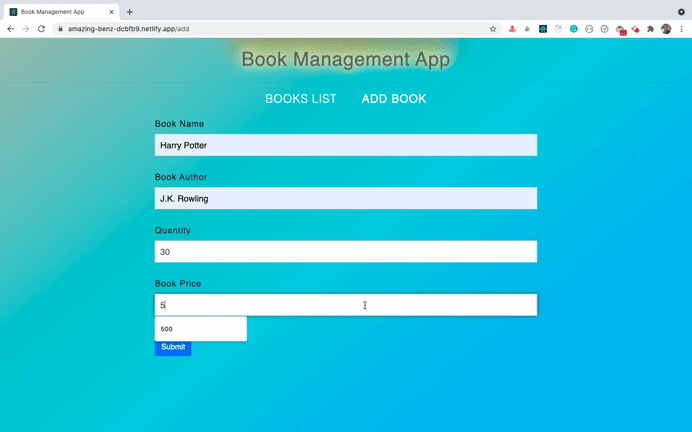Open the extension with red badge
This screenshot has width=692, height=432.
[x=621, y=30]
